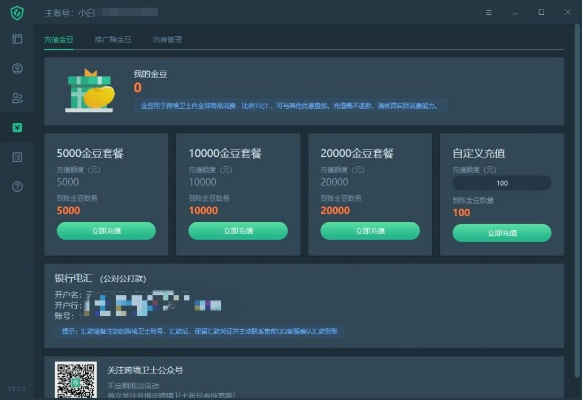Click 立即充值 under 自定义充值
Screen dimensions: 582x400
[x=502, y=233]
